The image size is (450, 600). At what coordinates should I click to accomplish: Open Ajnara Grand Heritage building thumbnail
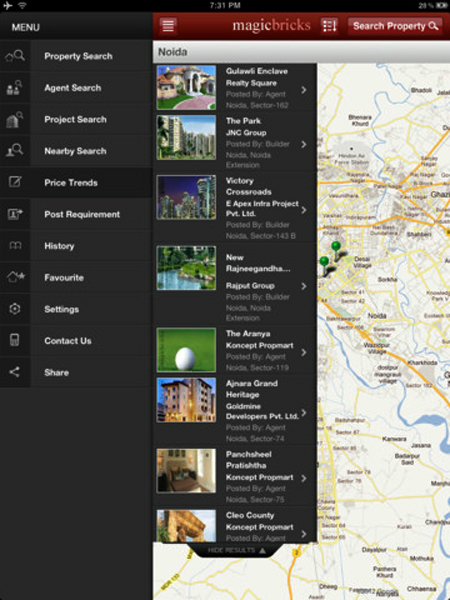pos(186,400)
